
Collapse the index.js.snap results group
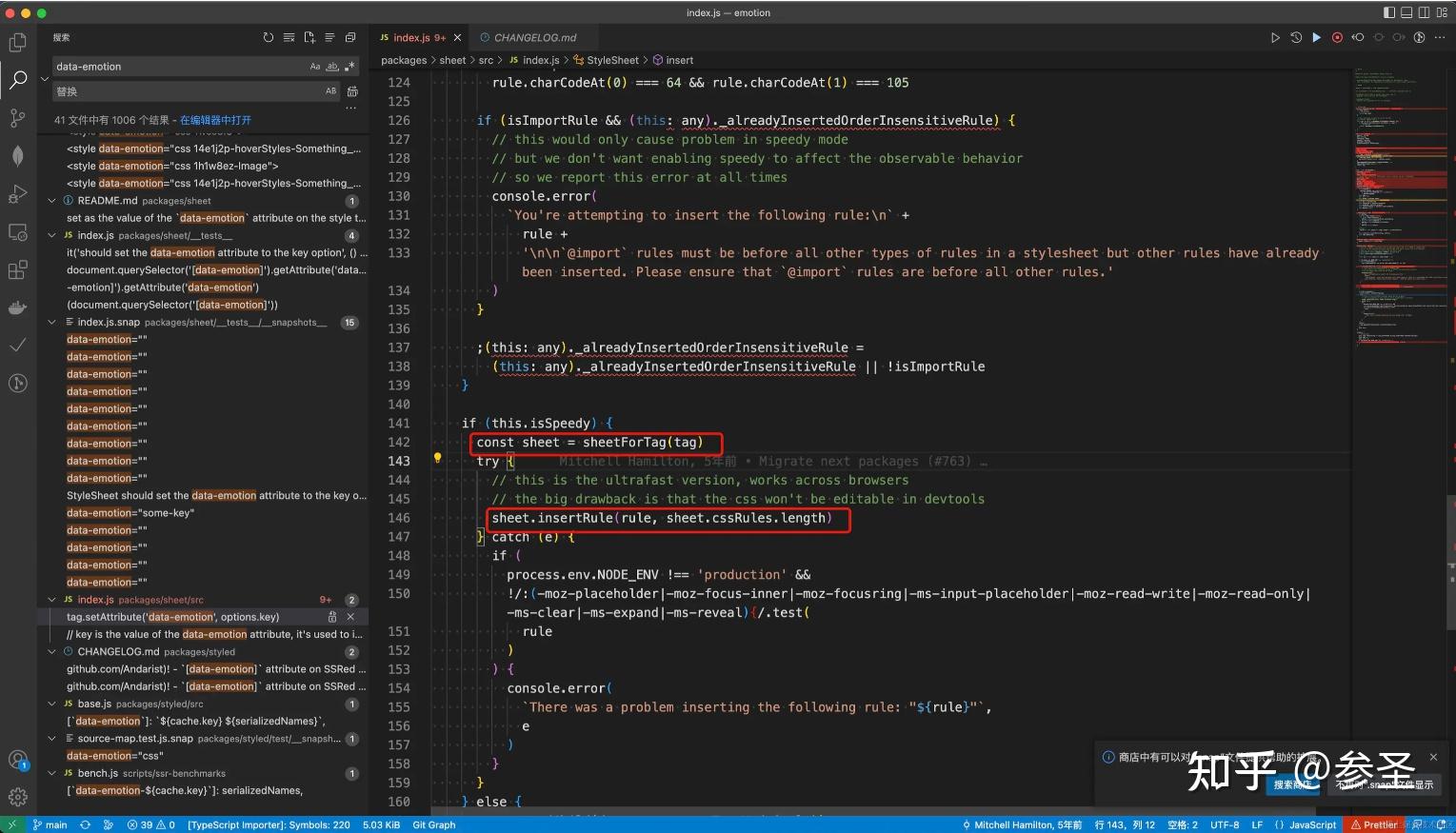click(52, 323)
